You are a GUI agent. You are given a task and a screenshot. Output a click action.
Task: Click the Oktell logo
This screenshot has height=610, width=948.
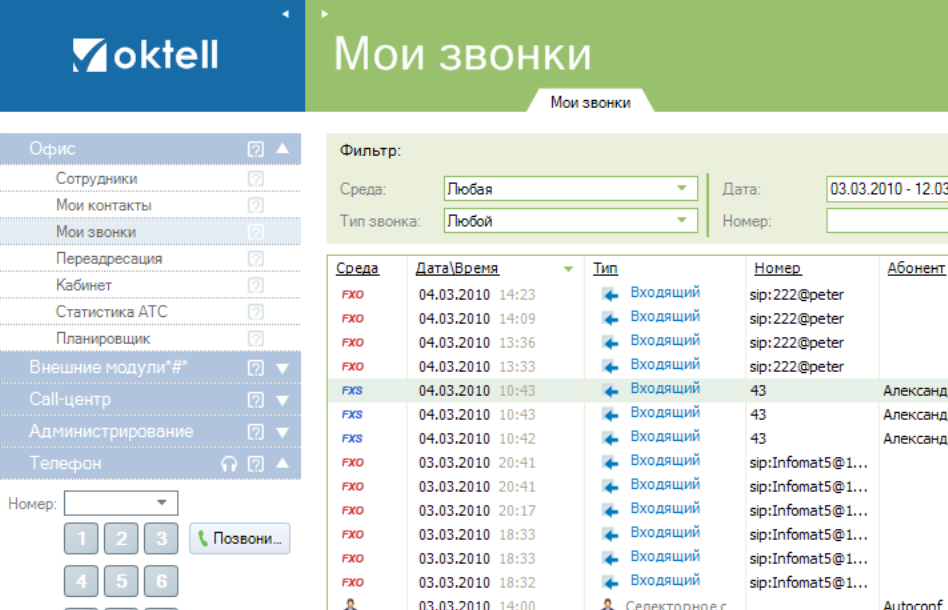pyautogui.click(x=146, y=55)
